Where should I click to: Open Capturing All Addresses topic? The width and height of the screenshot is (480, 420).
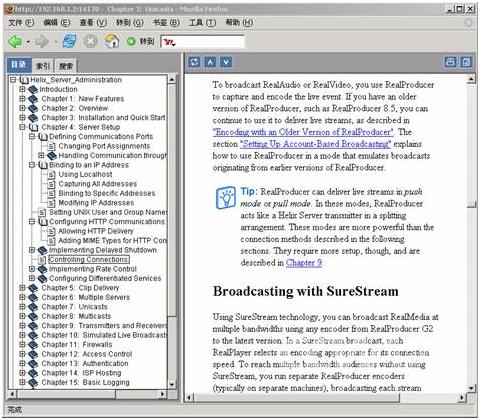(x=98, y=184)
